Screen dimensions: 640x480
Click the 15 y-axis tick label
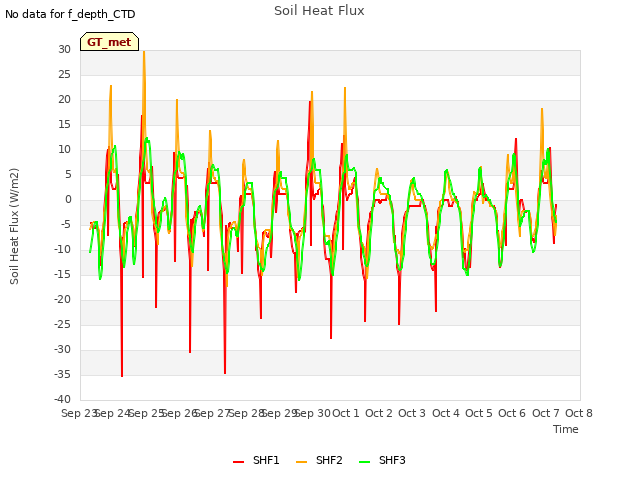point(64,124)
